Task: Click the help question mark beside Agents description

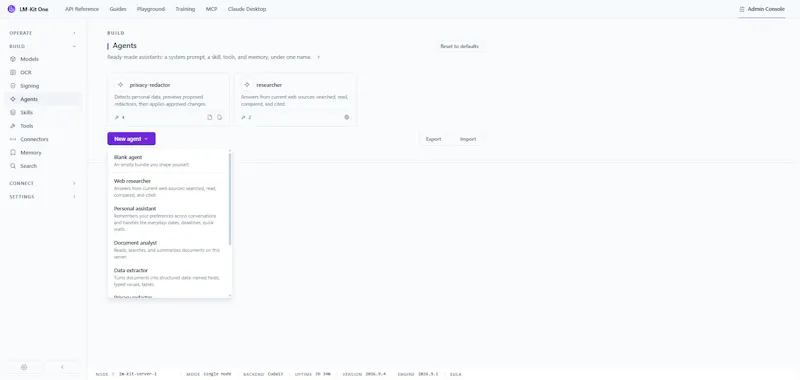Action: tap(318, 58)
